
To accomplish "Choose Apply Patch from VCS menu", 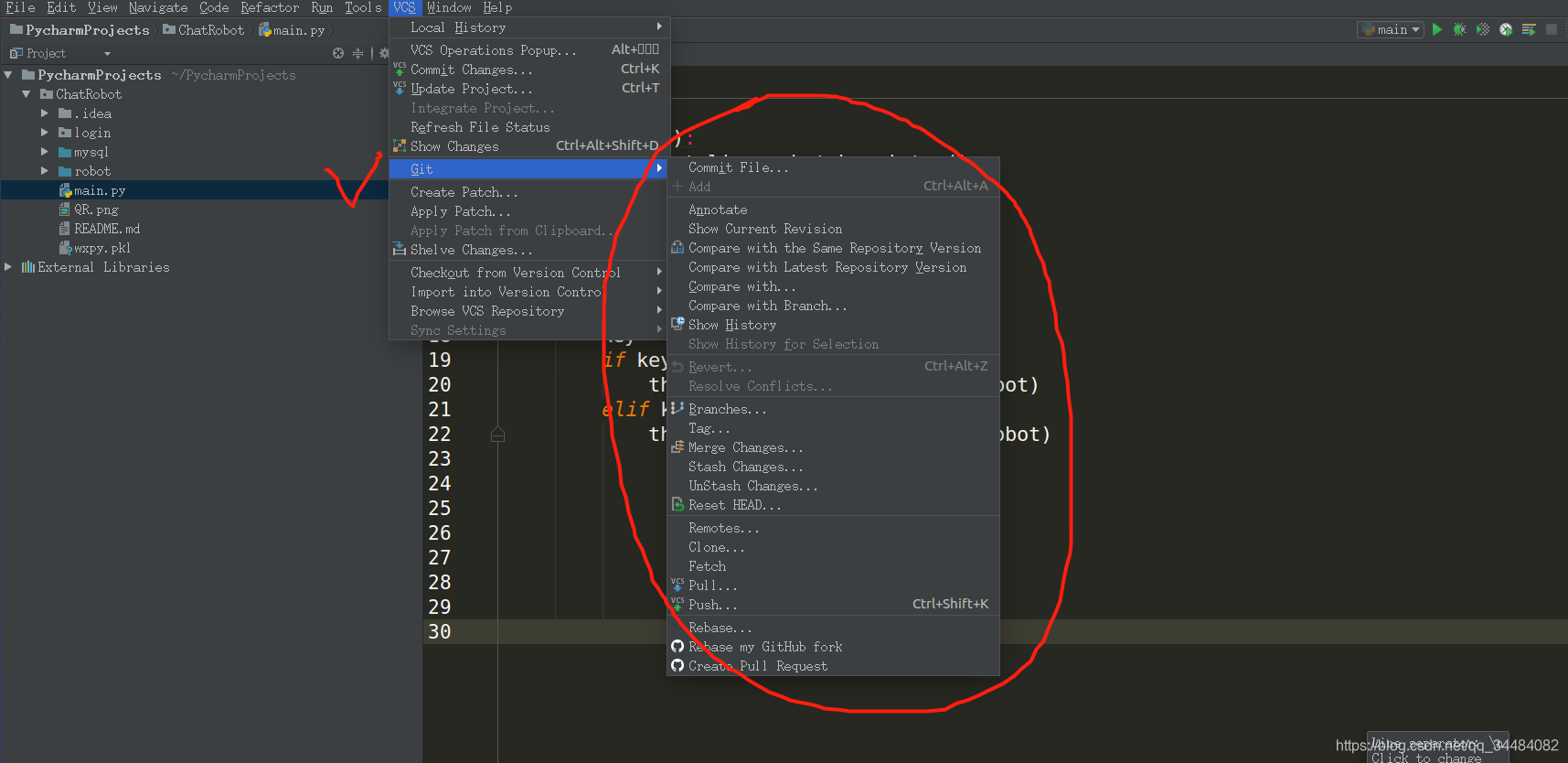I will tap(529, 211).
